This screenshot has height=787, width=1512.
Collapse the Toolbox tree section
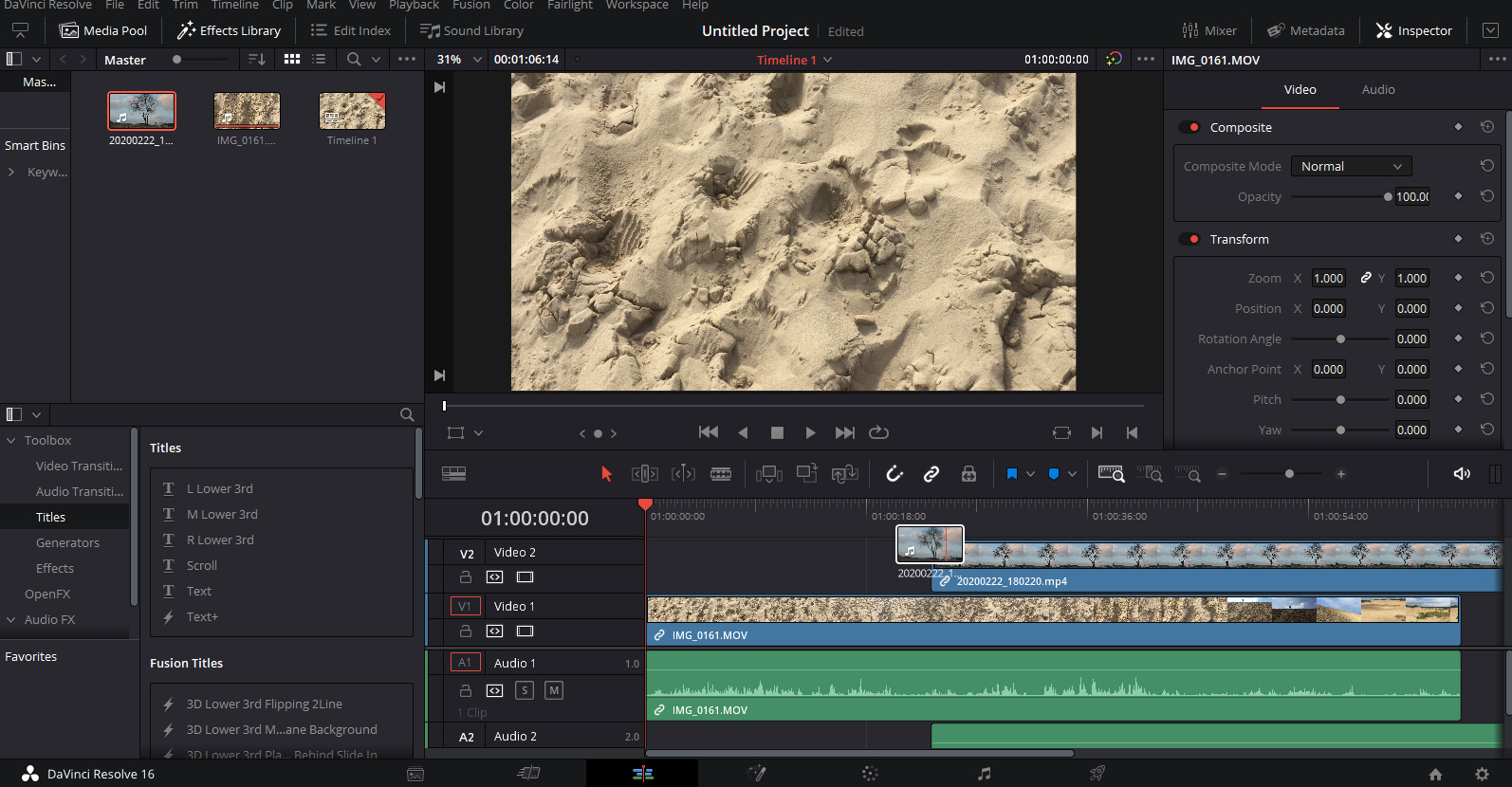11,441
